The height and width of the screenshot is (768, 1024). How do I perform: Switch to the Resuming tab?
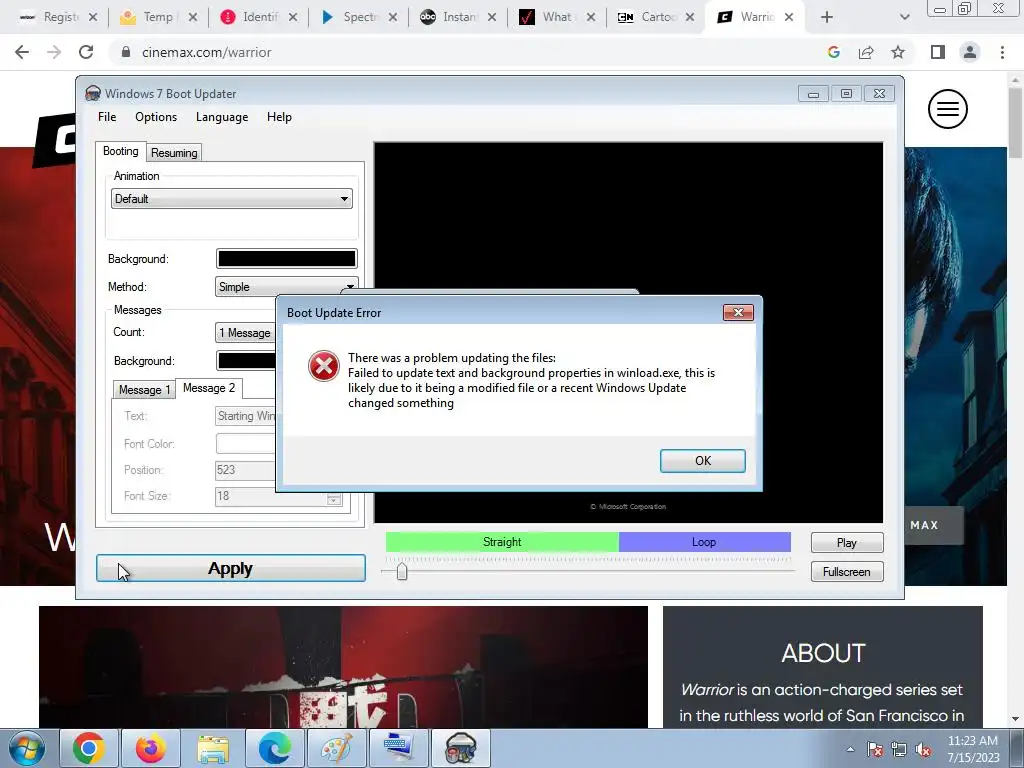click(x=174, y=153)
